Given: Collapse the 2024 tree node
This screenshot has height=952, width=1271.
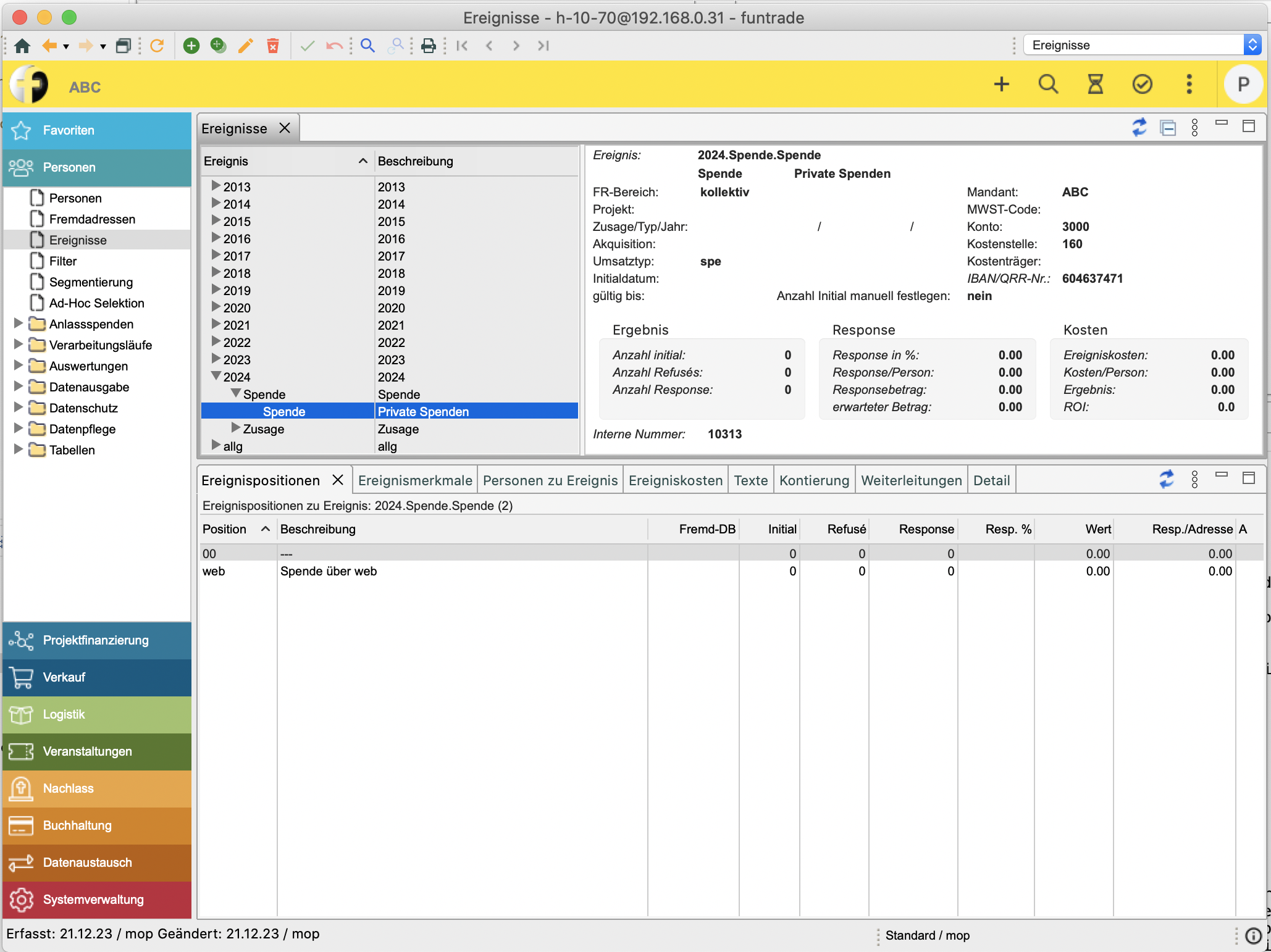Looking at the screenshot, I should tap(216, 376).
